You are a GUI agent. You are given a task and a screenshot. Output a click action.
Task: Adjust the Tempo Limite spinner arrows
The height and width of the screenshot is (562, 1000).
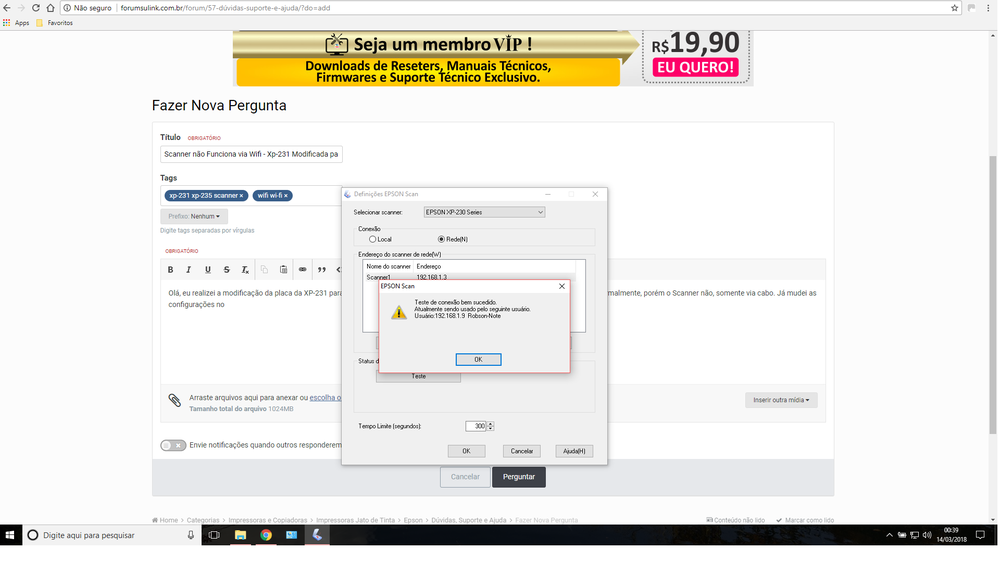490,426
